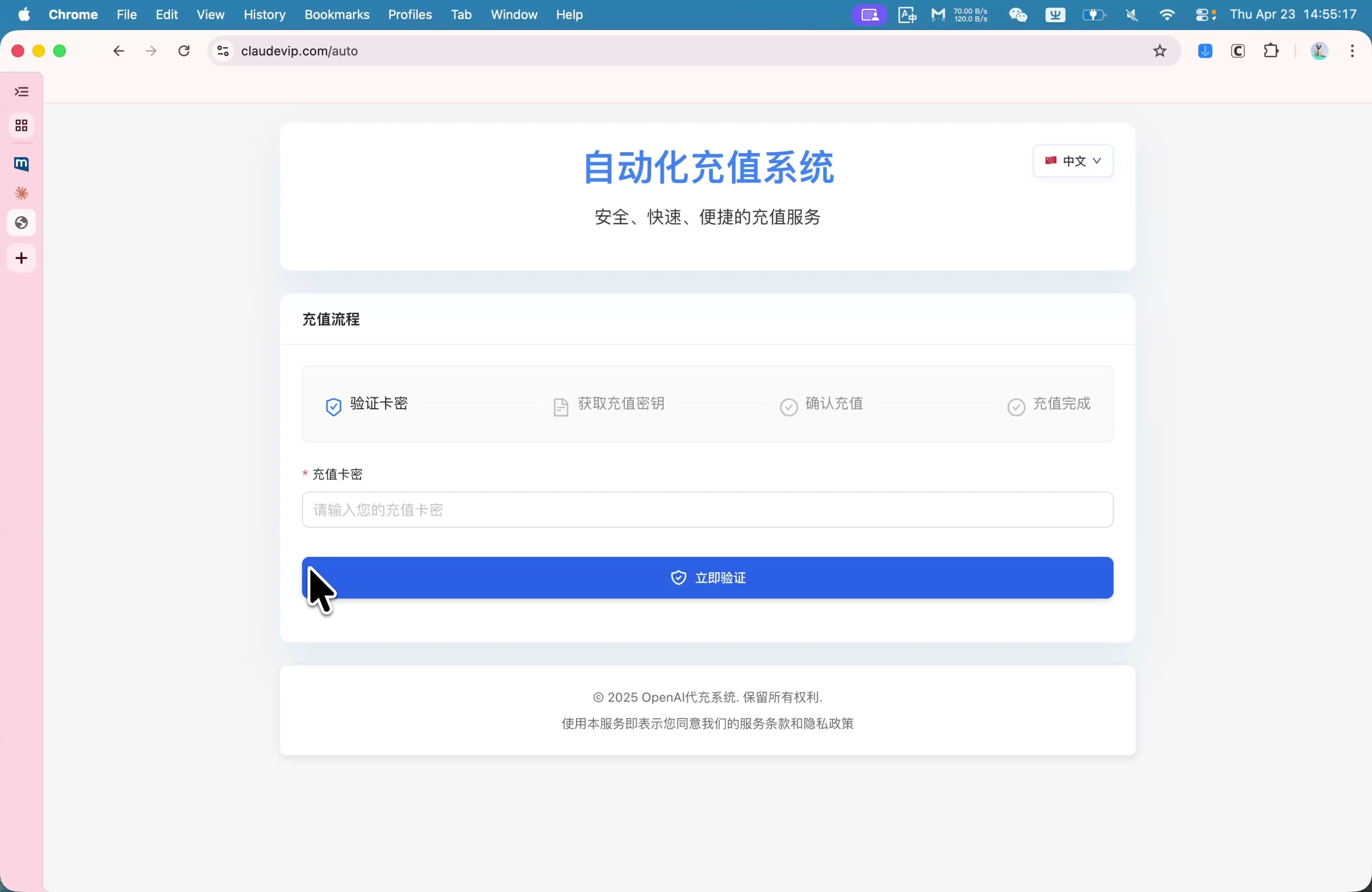This screenshot has width=1372, height=892.
Task: Open the Profiles menu
Action: [410, 14]
